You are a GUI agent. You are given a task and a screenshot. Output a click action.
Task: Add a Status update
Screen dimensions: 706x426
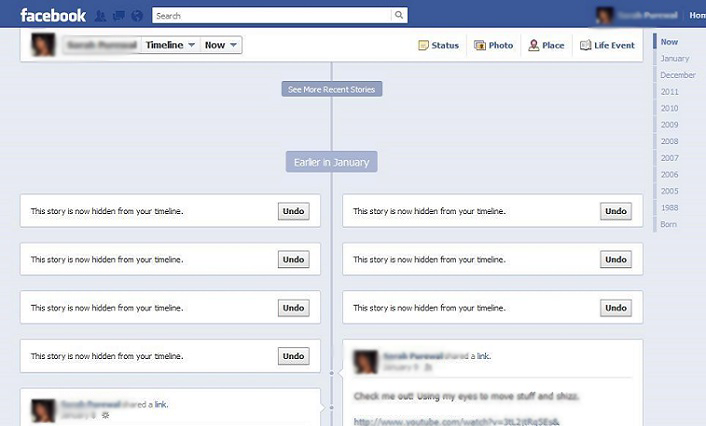pos(438,45)
